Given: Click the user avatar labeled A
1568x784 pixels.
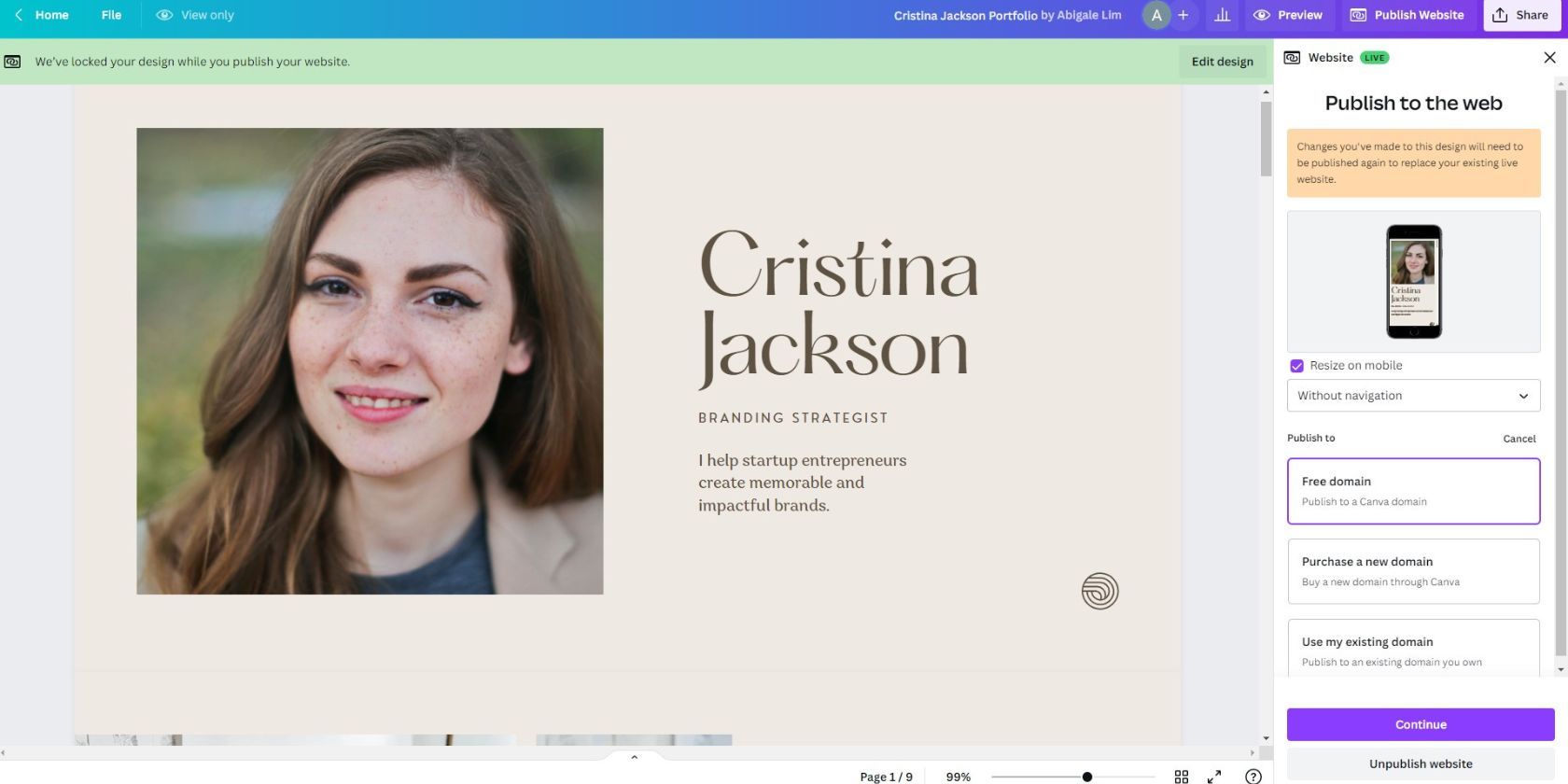Looking at the screenshot, I should (x=1156, y=15).
